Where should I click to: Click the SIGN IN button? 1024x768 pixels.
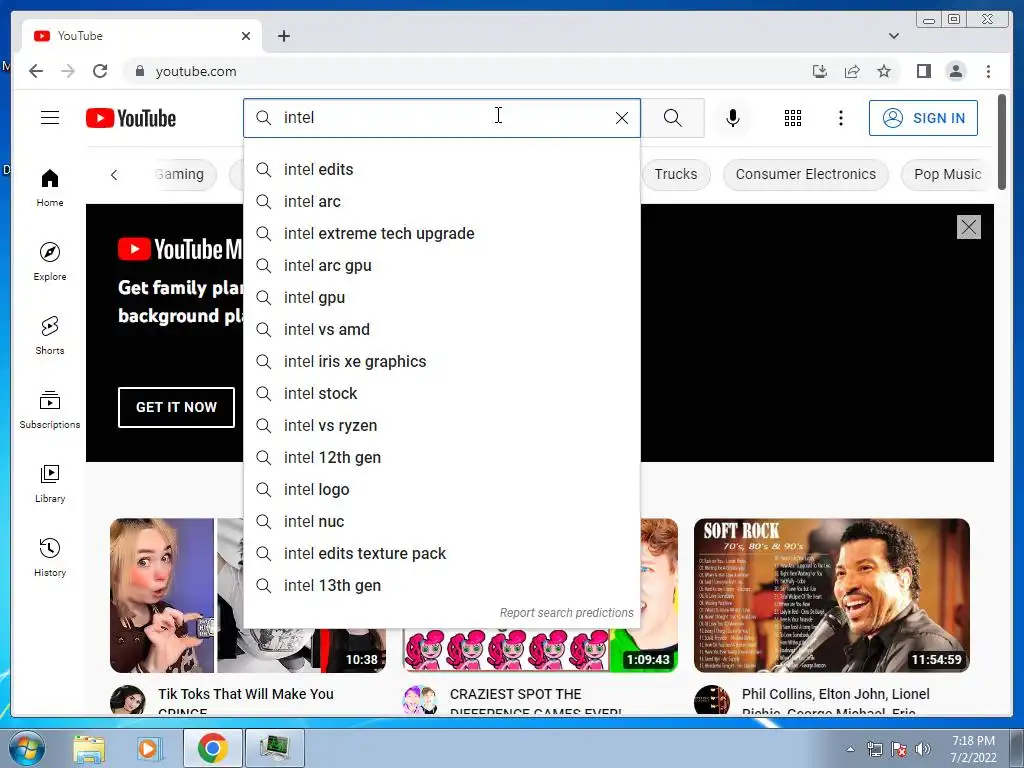click(x=923, y=118)
